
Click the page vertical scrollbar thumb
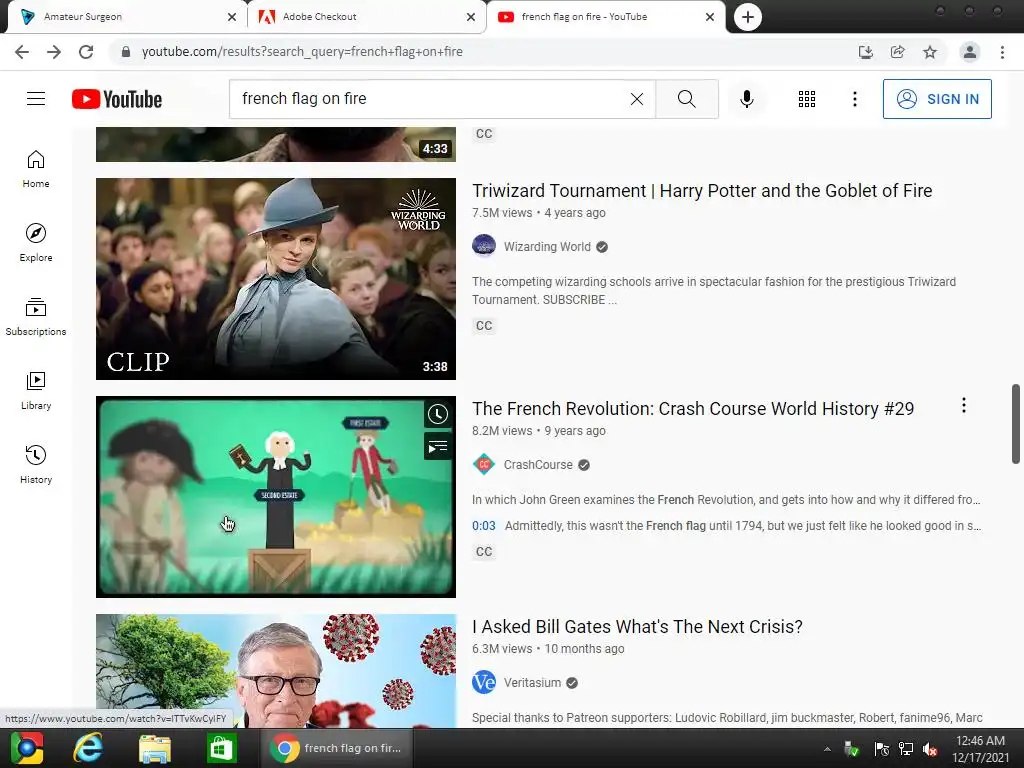coord(1016,424)
